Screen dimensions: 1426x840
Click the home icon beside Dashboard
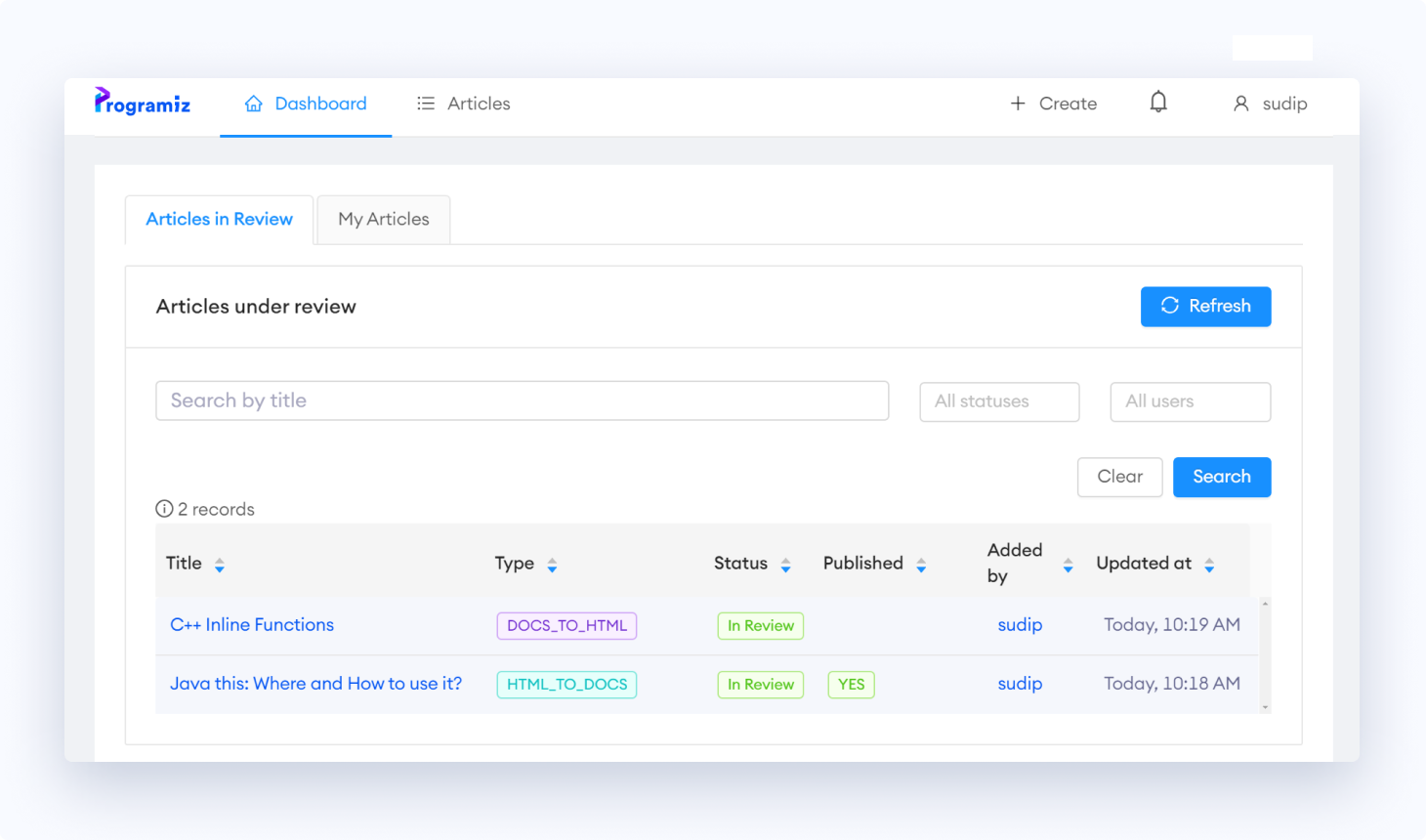tap(253, 102)
